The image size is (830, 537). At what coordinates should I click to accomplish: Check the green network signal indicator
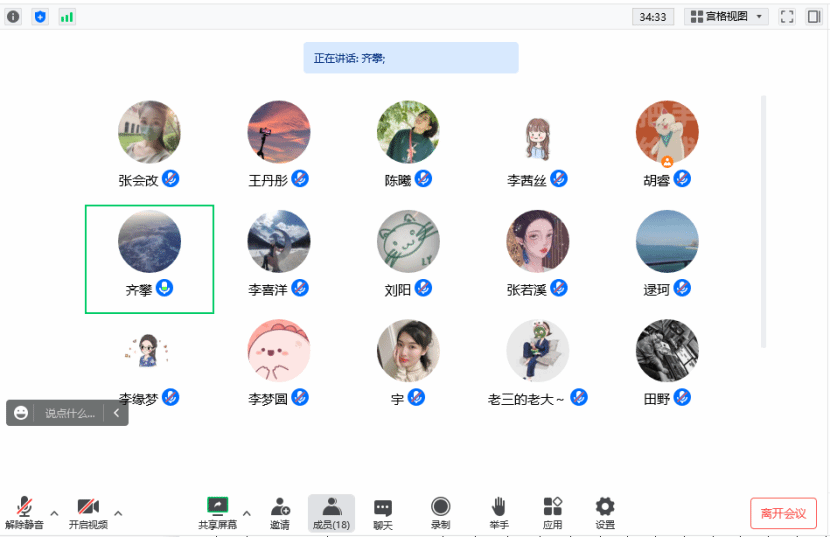click(67, 16)
